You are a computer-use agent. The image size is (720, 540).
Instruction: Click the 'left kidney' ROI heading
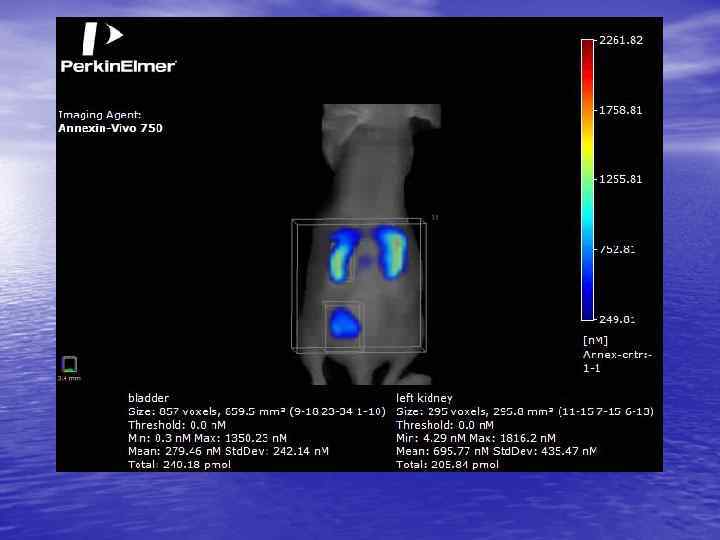tap(424, 398)
